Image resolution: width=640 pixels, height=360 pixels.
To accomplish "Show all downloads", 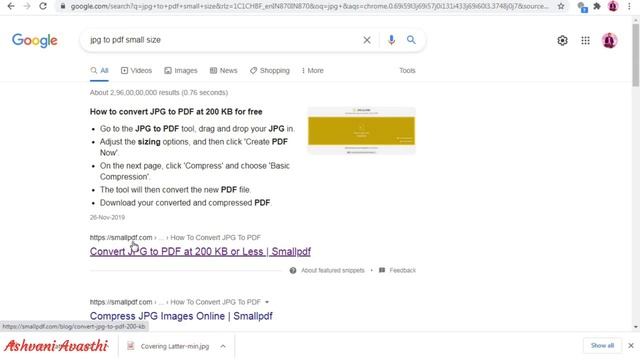I will (x=602, y=346).
